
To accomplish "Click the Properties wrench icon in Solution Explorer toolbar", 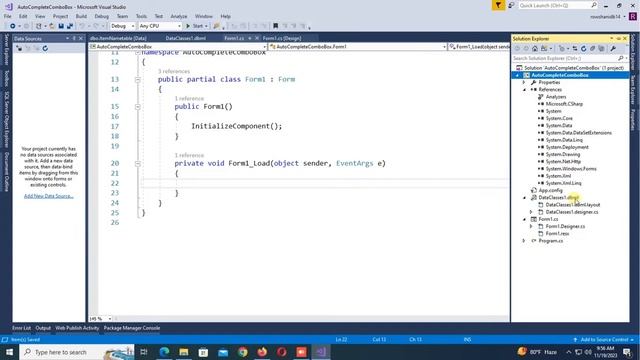I will pos(613,49).
